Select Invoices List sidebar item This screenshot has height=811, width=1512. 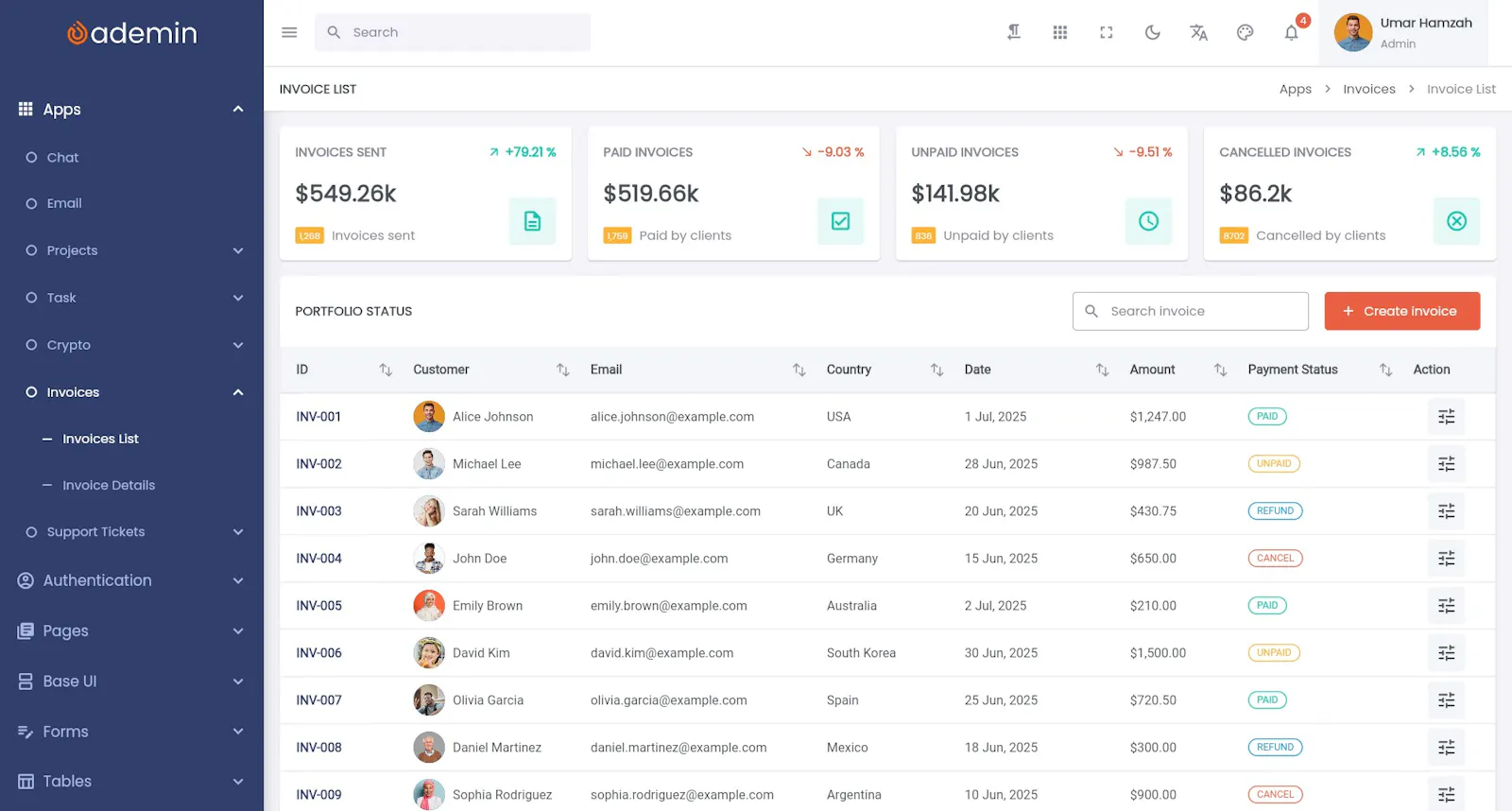pyautogui.click(x=100, y=439)
